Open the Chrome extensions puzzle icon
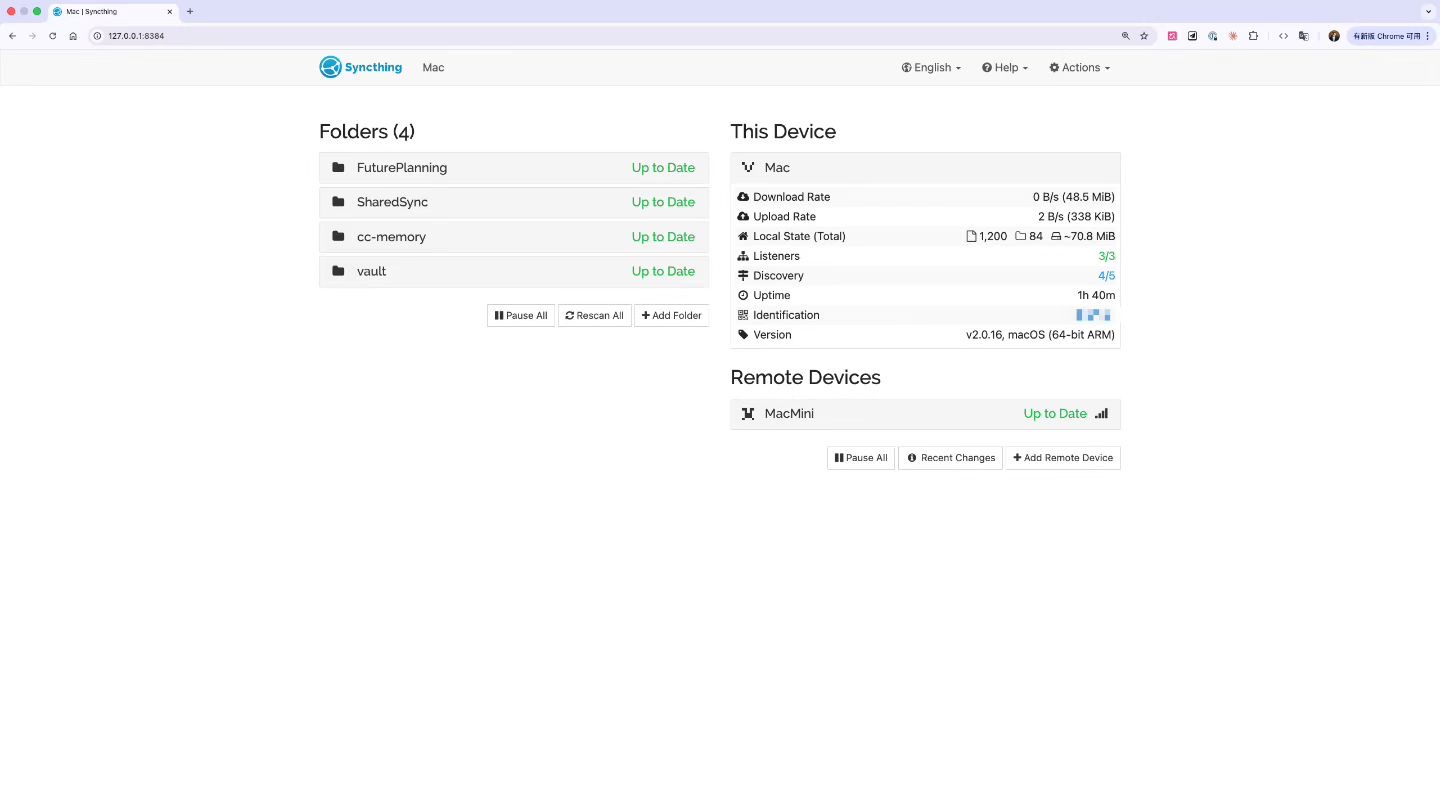This screenshot has height=810, width=1440. [x=1253, y=36]
